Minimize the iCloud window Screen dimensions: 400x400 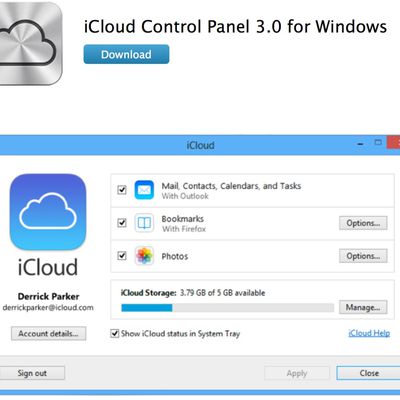coord(360,144)
